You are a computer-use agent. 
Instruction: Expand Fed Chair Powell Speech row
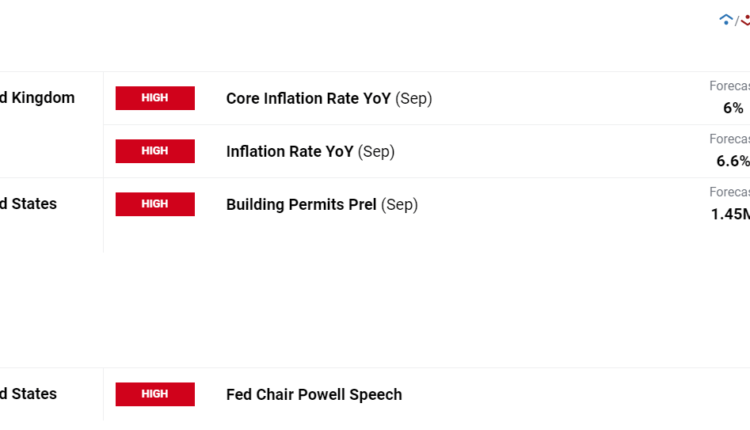(314, 394)
